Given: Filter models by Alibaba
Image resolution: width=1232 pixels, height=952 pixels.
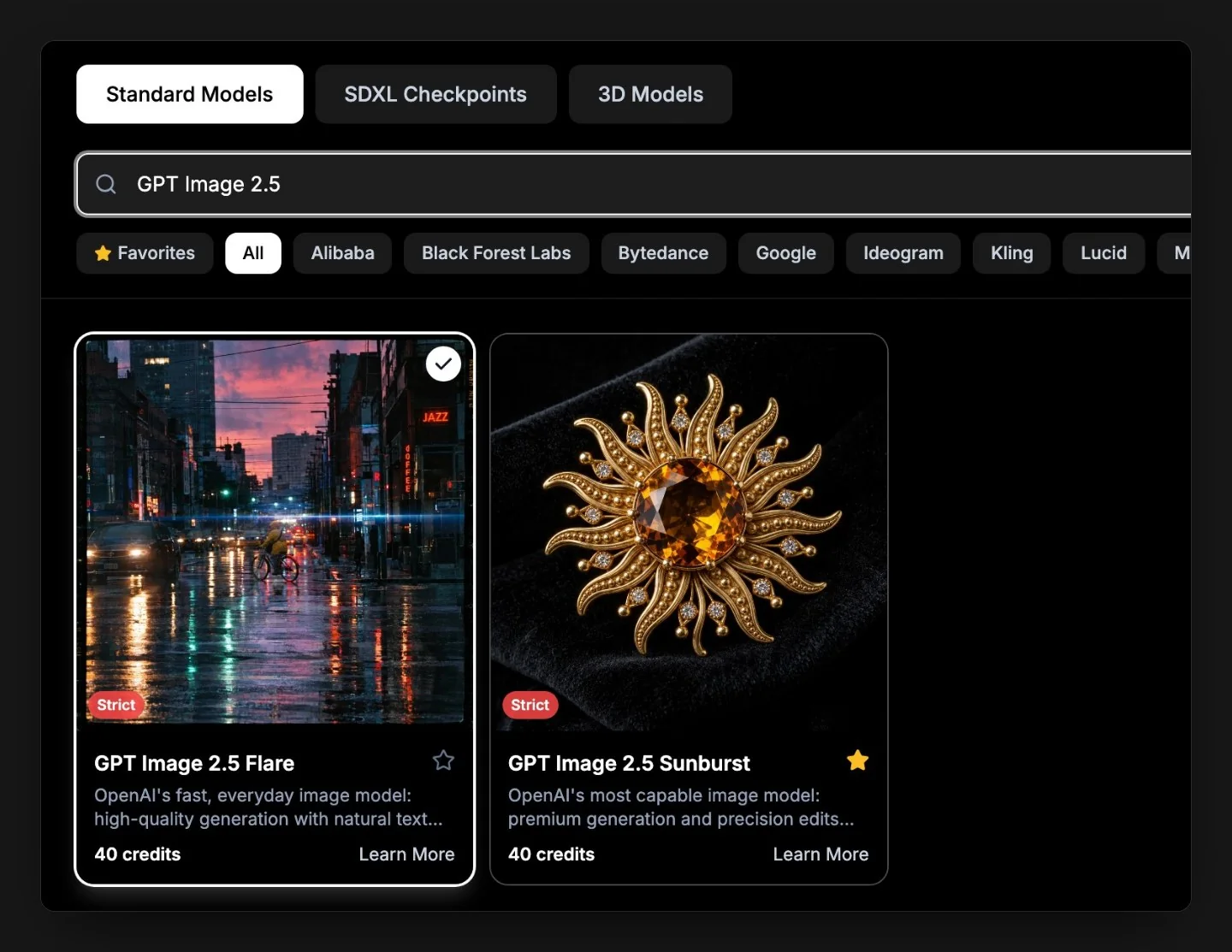Looking at the screenshot, I should [342, 253].
